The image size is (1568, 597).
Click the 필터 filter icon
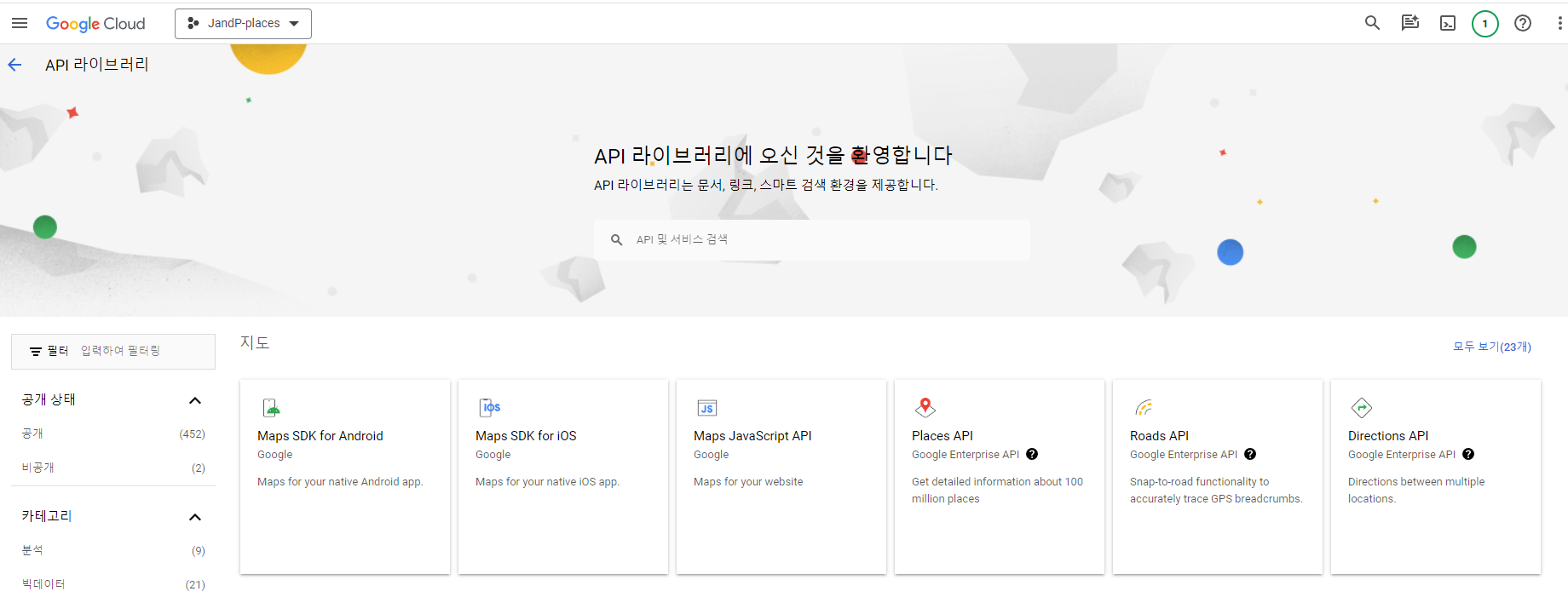36,351
